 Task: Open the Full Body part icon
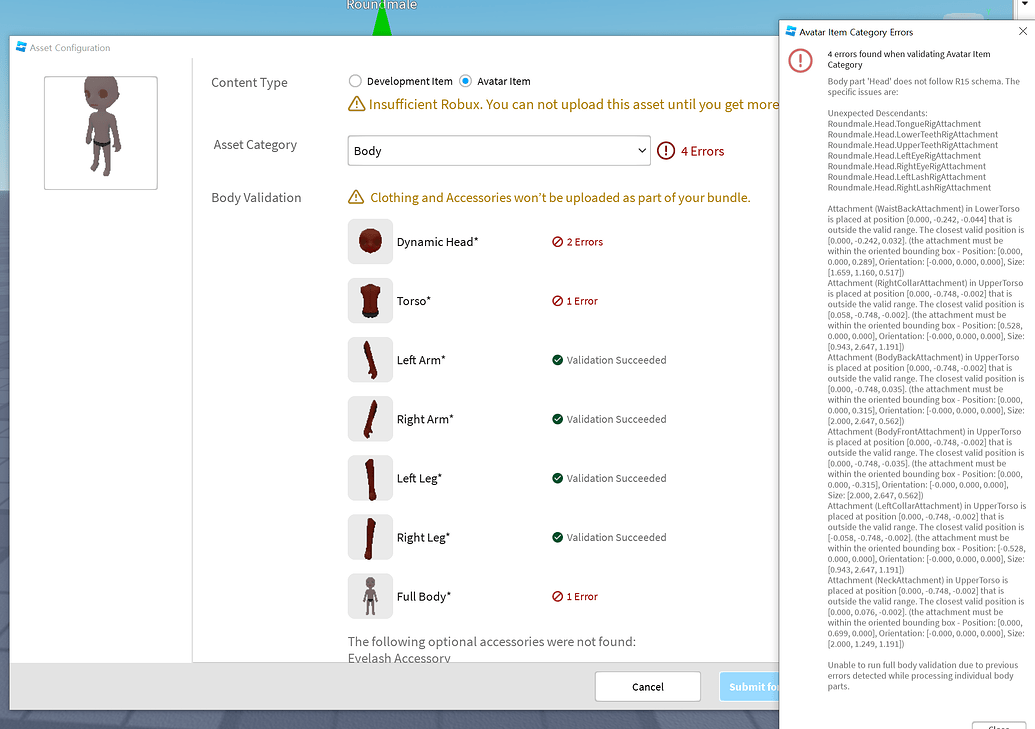[370, 596]
